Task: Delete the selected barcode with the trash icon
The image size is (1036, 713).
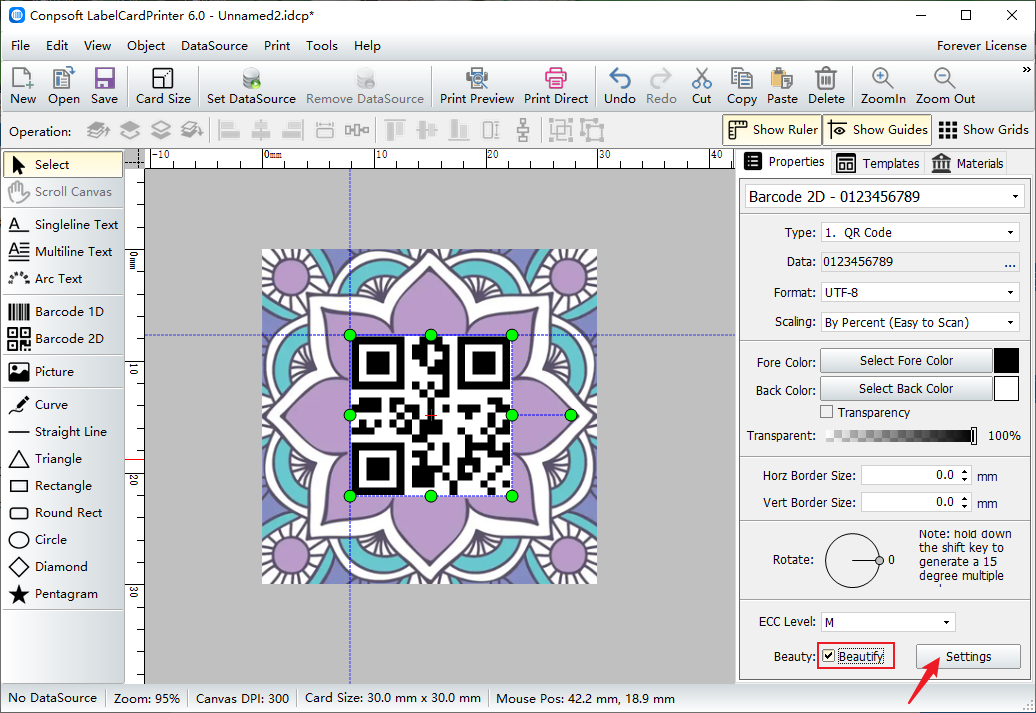Action: click(x=826, y=85)
